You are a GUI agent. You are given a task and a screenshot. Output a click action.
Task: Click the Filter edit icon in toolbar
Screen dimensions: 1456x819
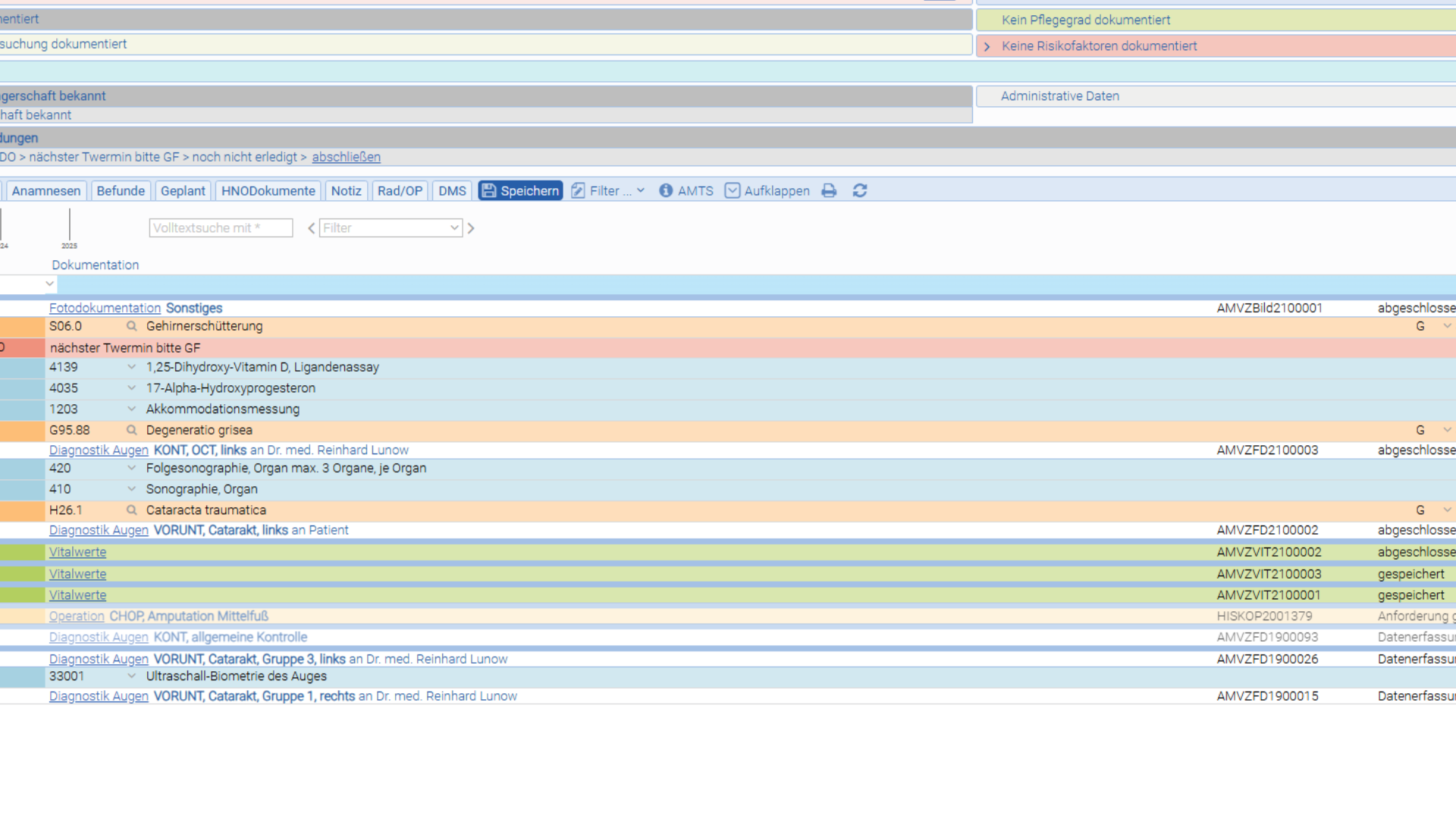pyautogui.click(x=578, y=191)
